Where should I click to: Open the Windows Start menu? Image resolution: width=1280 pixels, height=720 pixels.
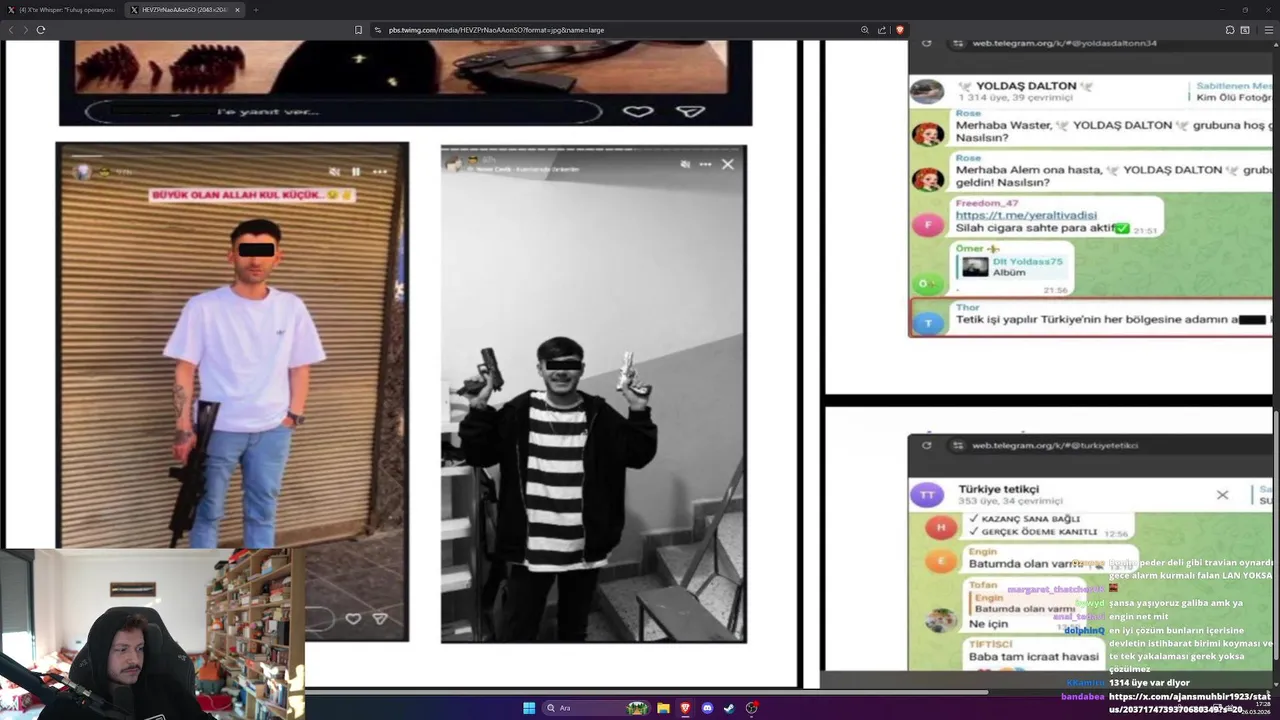pos(529,708)
